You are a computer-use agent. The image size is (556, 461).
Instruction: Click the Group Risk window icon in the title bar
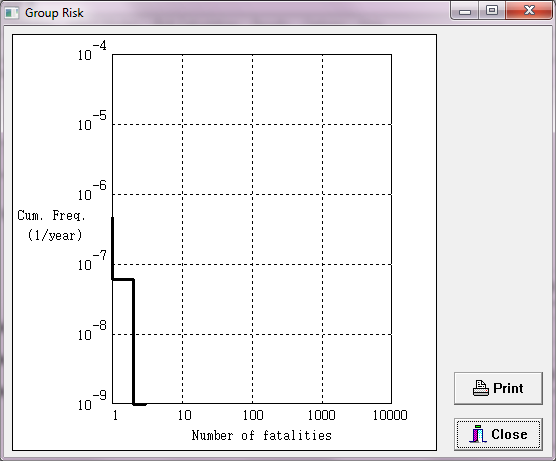pyautogui.click(x=12, y=13)
